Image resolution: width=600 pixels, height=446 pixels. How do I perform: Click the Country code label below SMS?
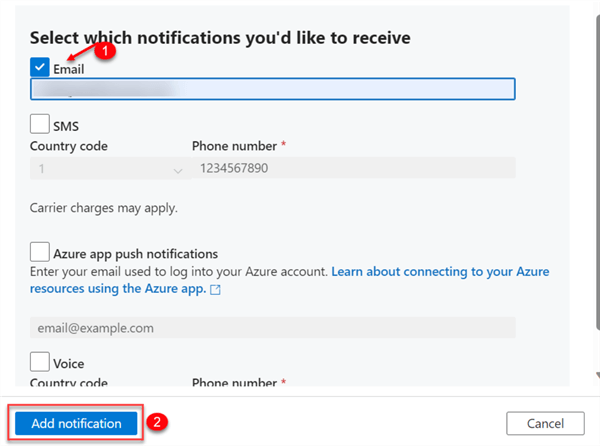[69, 146]
